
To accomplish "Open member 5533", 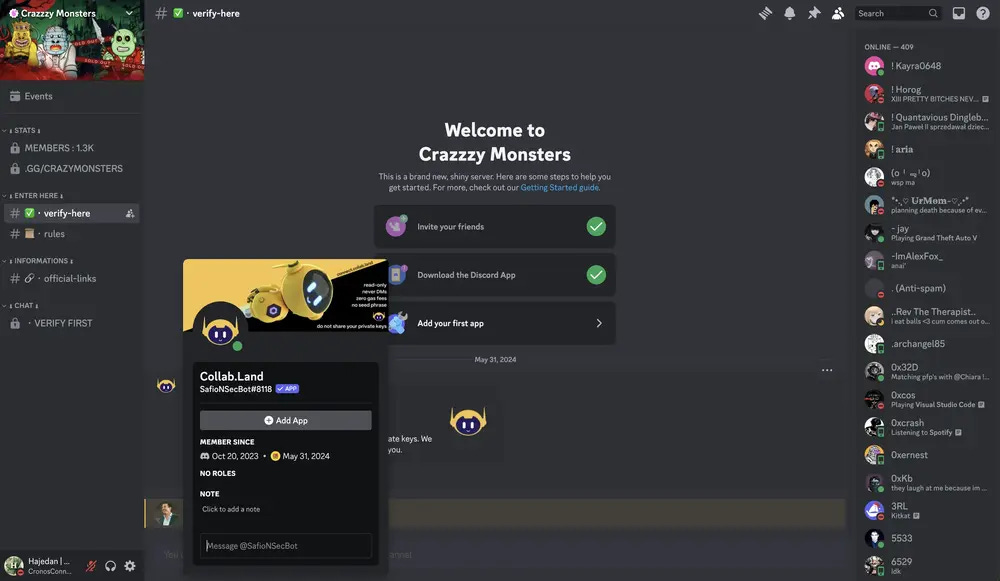I will click(927, 538).
